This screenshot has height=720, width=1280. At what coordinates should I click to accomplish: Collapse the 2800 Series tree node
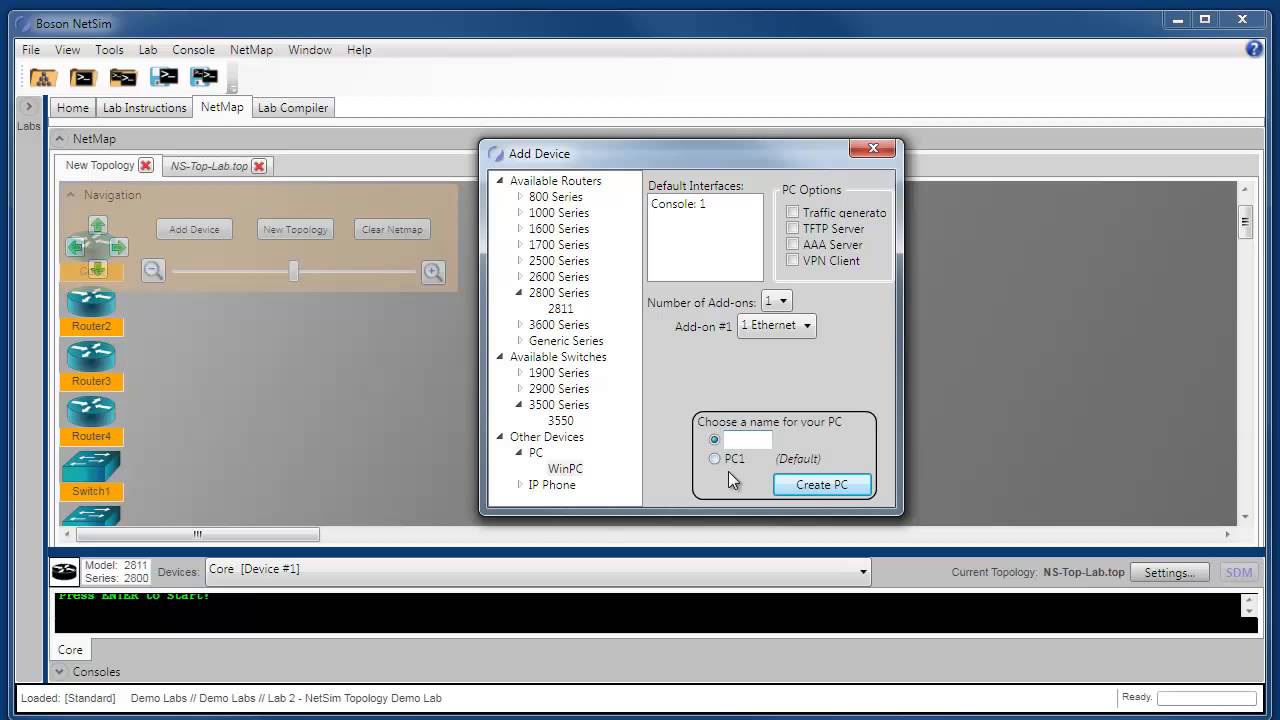[520, 293]
